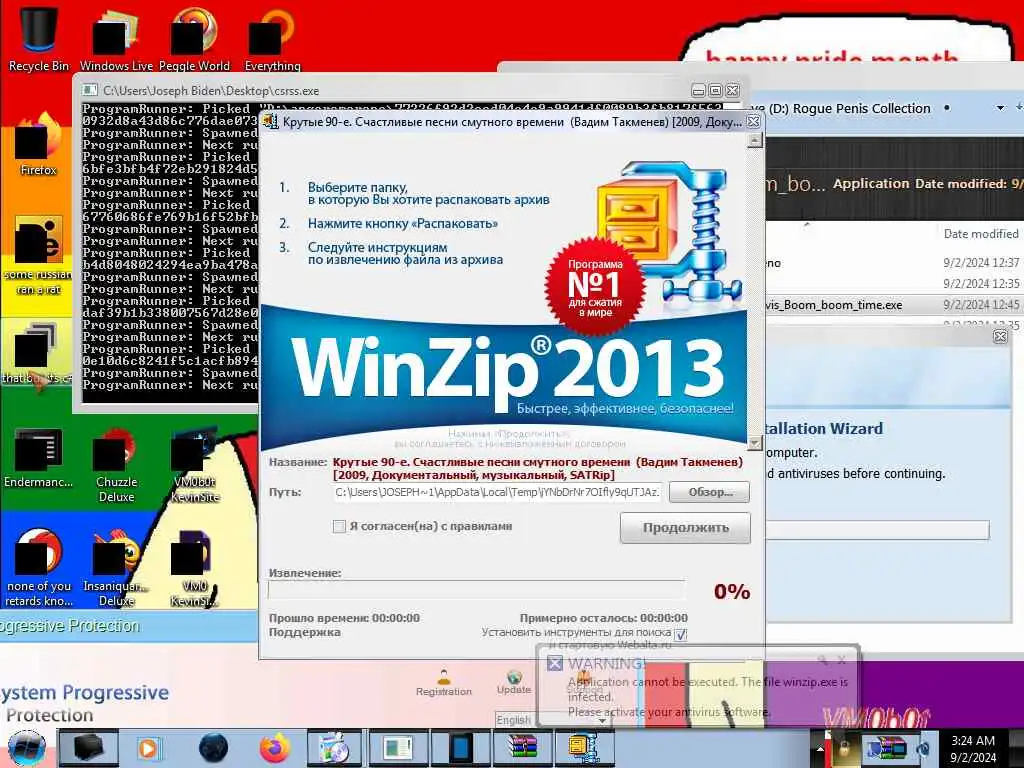Select the VM0 KevinSi... desktop icon
The width and height of the screenshot is (1024, 768).
(194, 568)
